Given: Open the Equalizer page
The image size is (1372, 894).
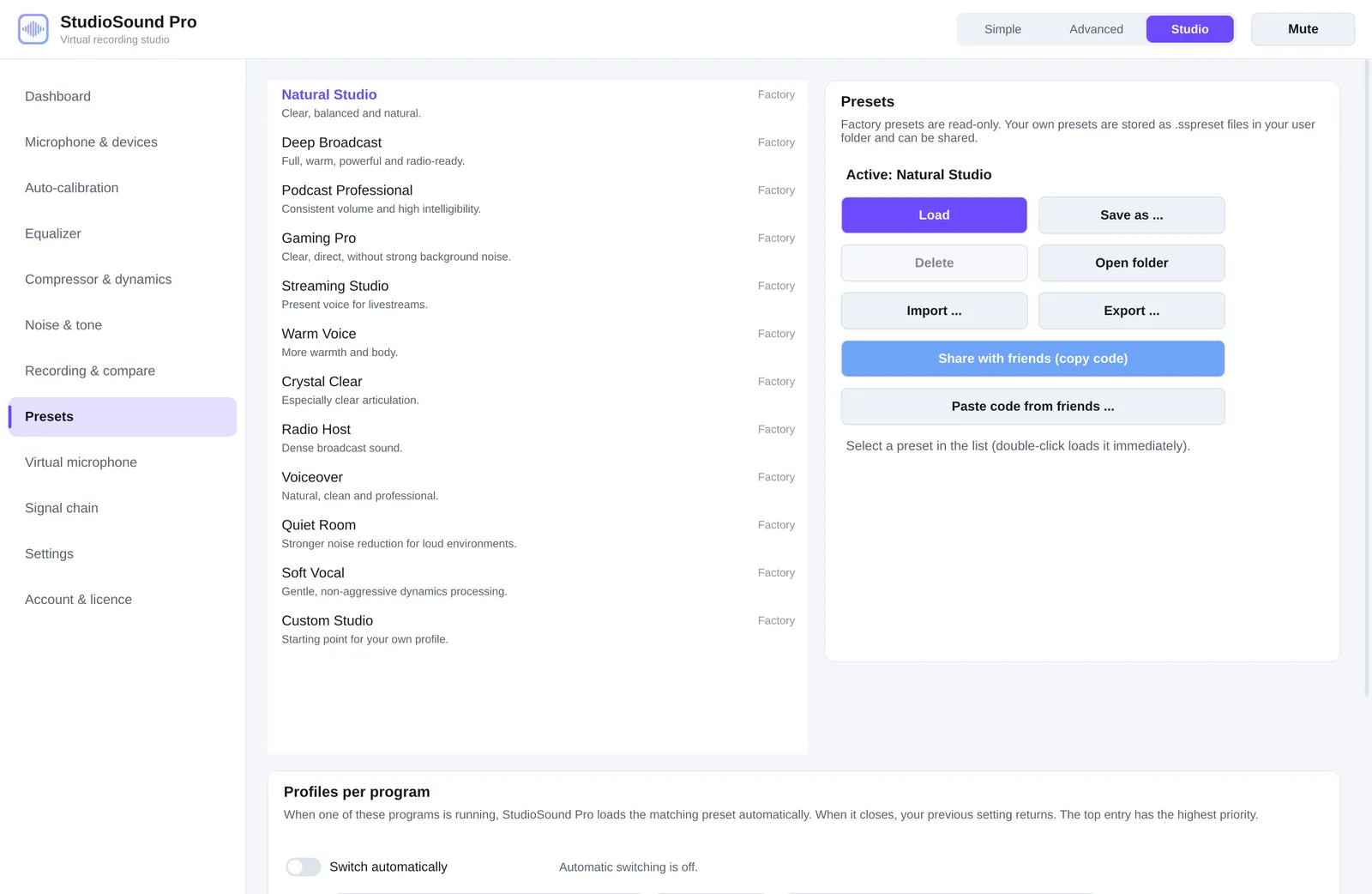Looking at the screenshot, I should pyautogui.click(x=123, y=233).
